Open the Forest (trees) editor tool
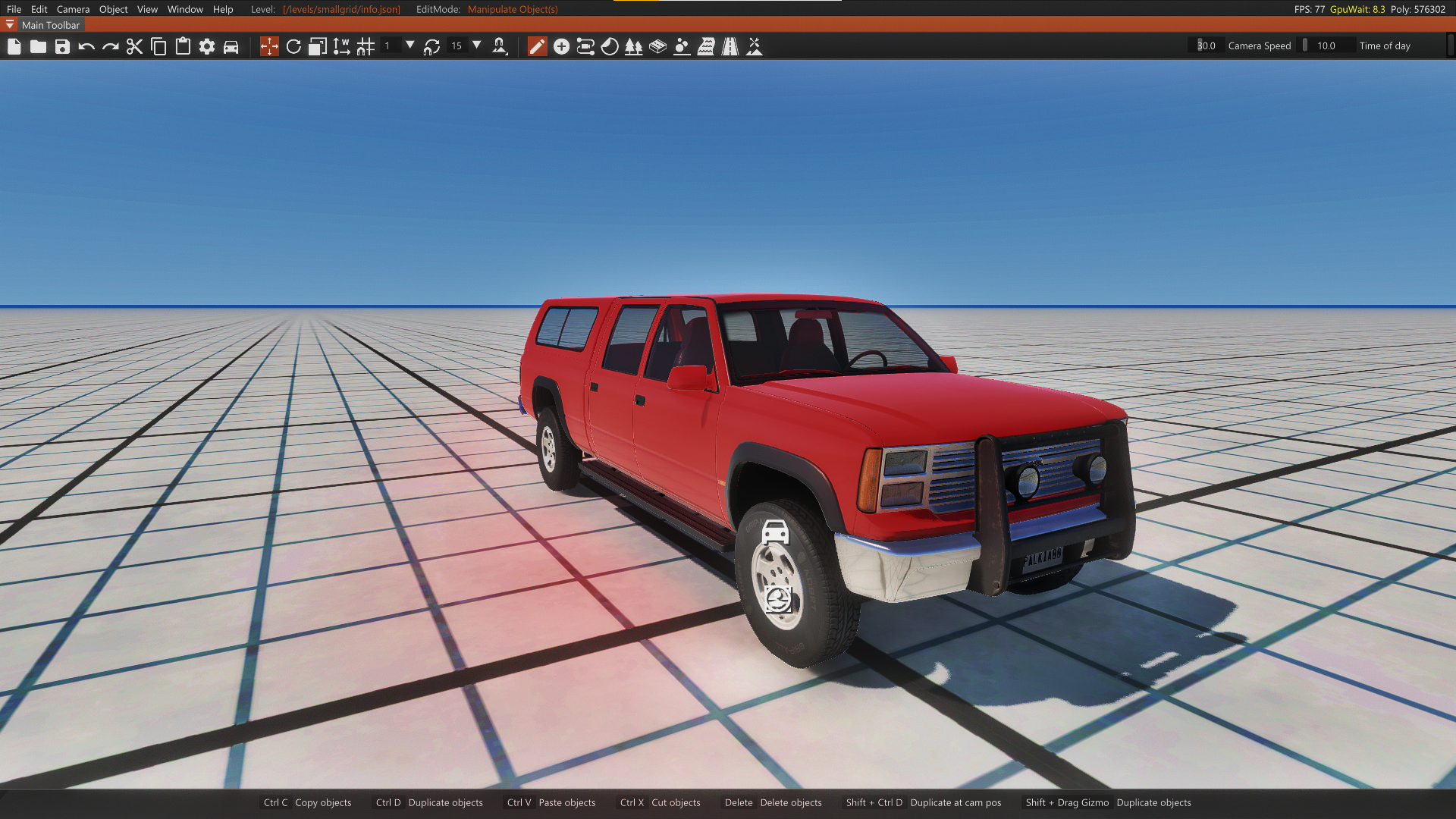This screenshot has width=1456, height=819. pos(634,47)
